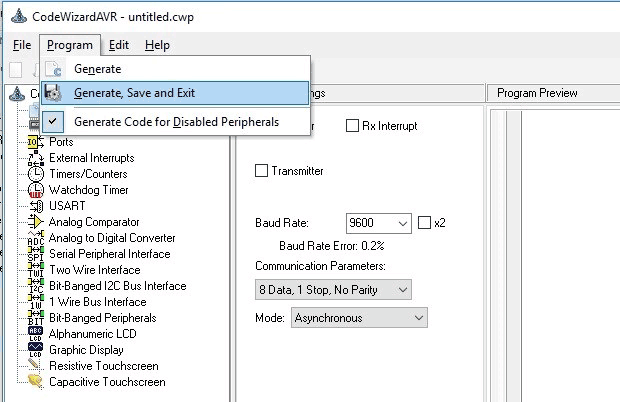Select USART in the peripherals tree
This screenshot has height=402, width=620.
pos(66,206)
